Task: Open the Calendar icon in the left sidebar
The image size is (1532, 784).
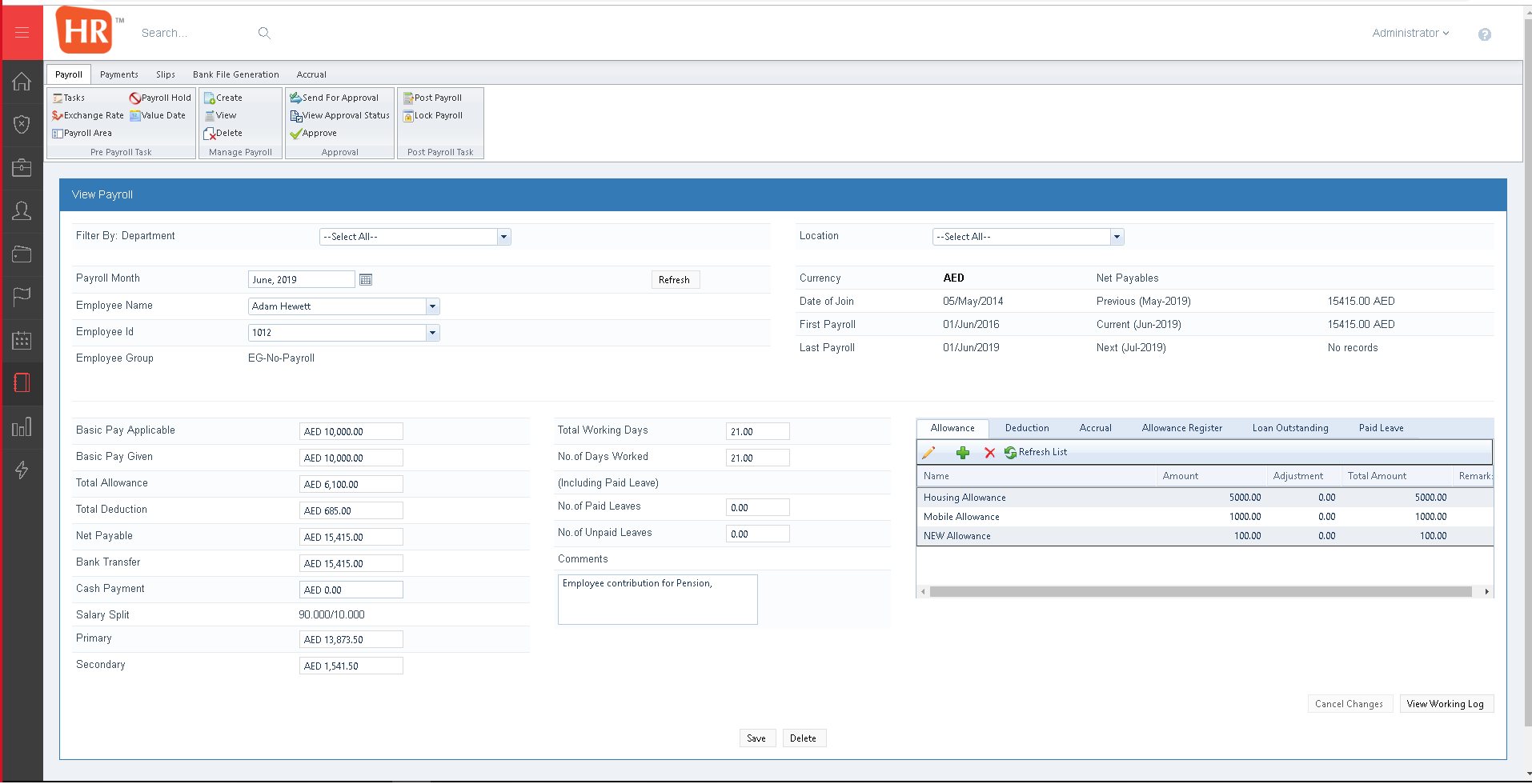Action: click(21, 341)
